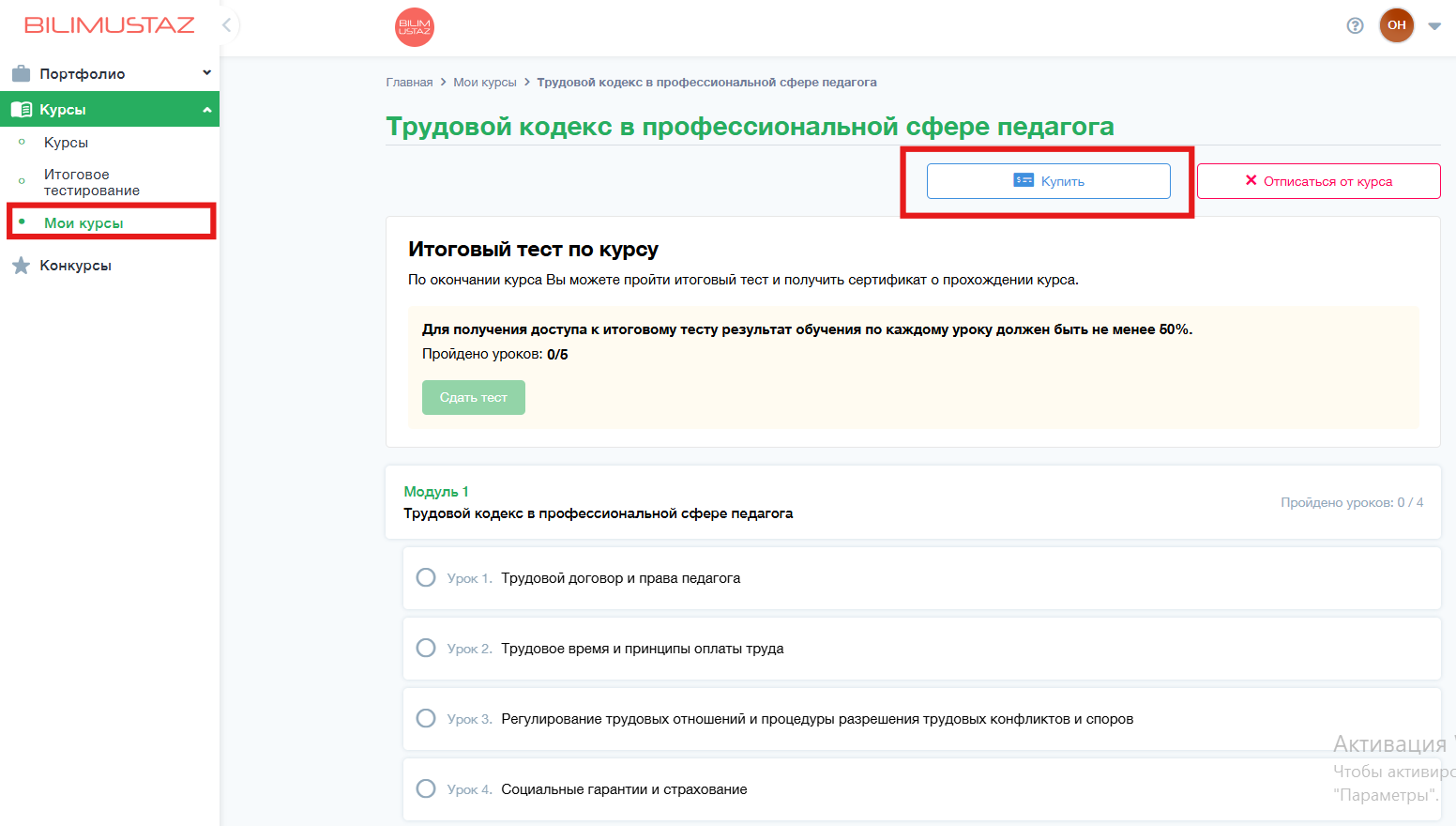Screen dimensions: 1456x826
Task: Open the help question mark icon
Action: click(x=1355, y=25)
